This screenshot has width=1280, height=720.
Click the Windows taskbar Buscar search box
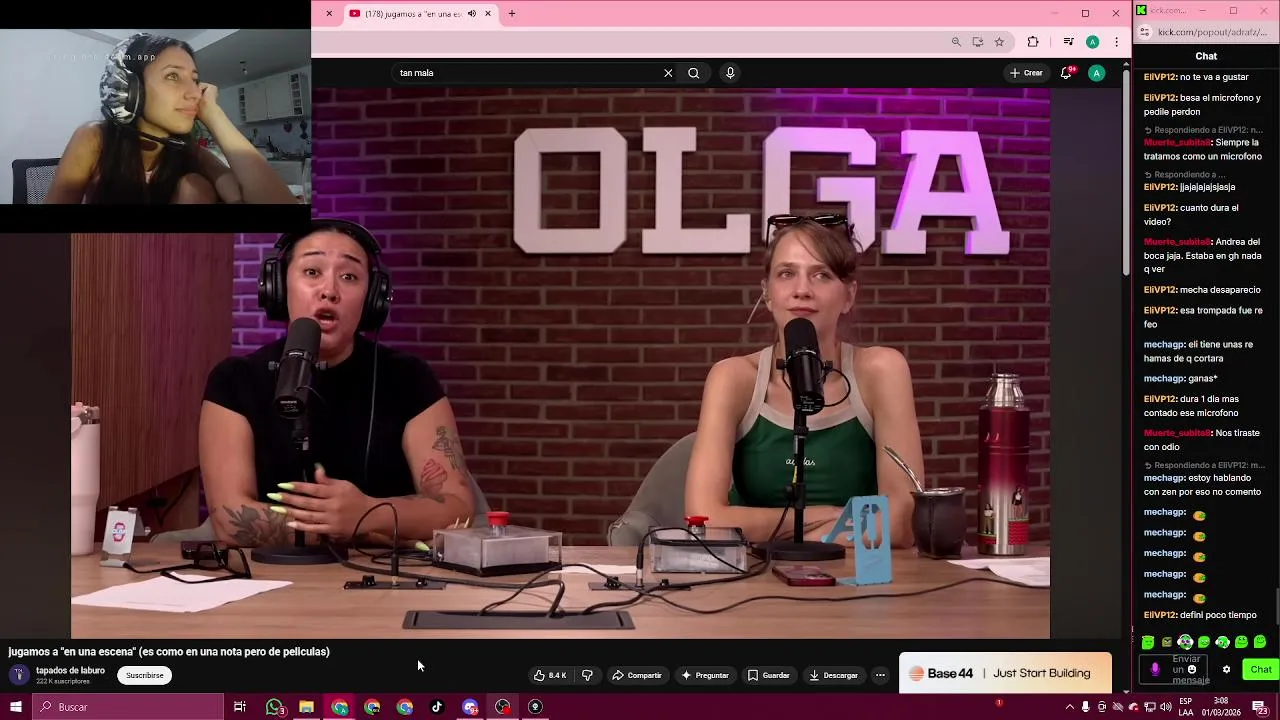coord(128,707)
